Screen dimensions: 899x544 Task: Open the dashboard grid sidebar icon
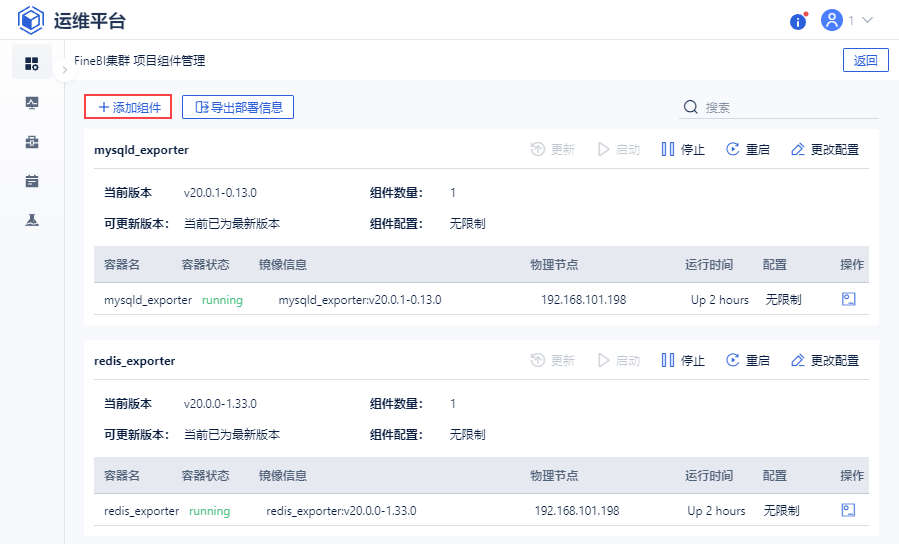[x=32, y=63]
